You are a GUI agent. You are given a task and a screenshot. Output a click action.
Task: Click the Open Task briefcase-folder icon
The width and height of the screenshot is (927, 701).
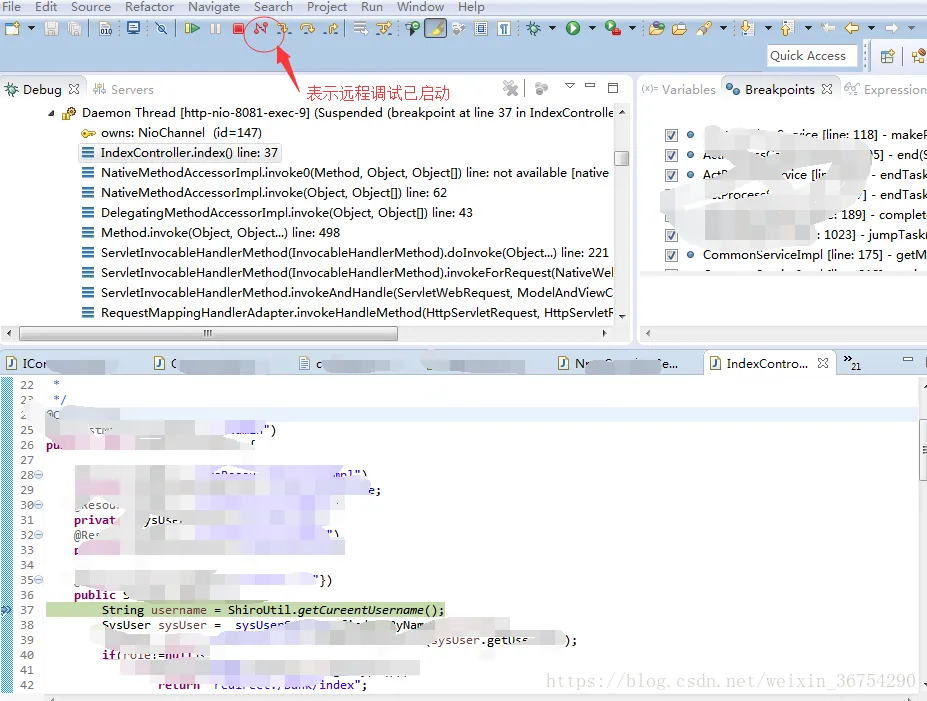point(679,28)
